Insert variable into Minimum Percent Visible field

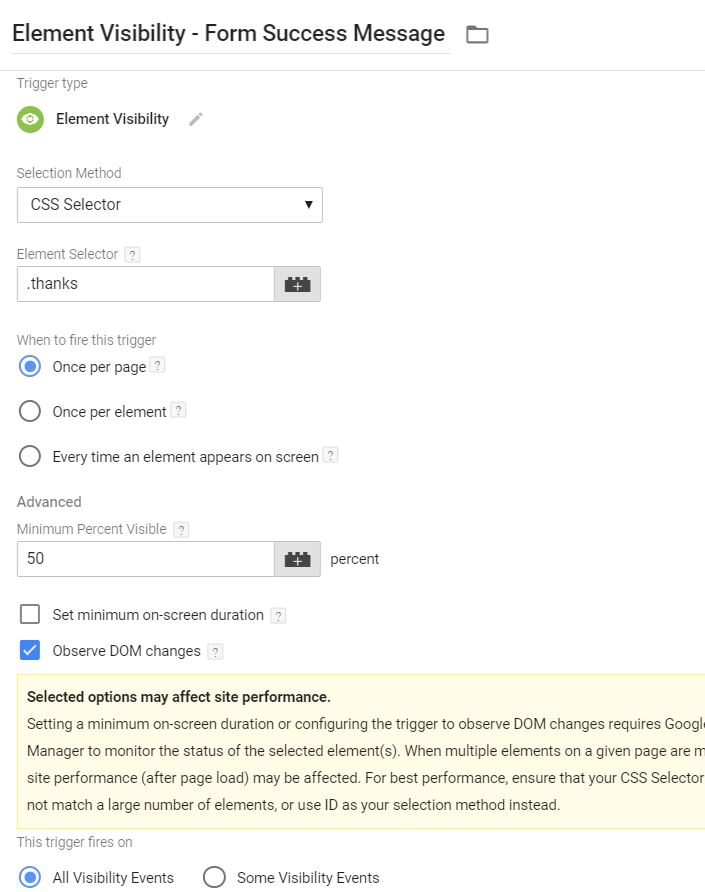pos(297,559)
